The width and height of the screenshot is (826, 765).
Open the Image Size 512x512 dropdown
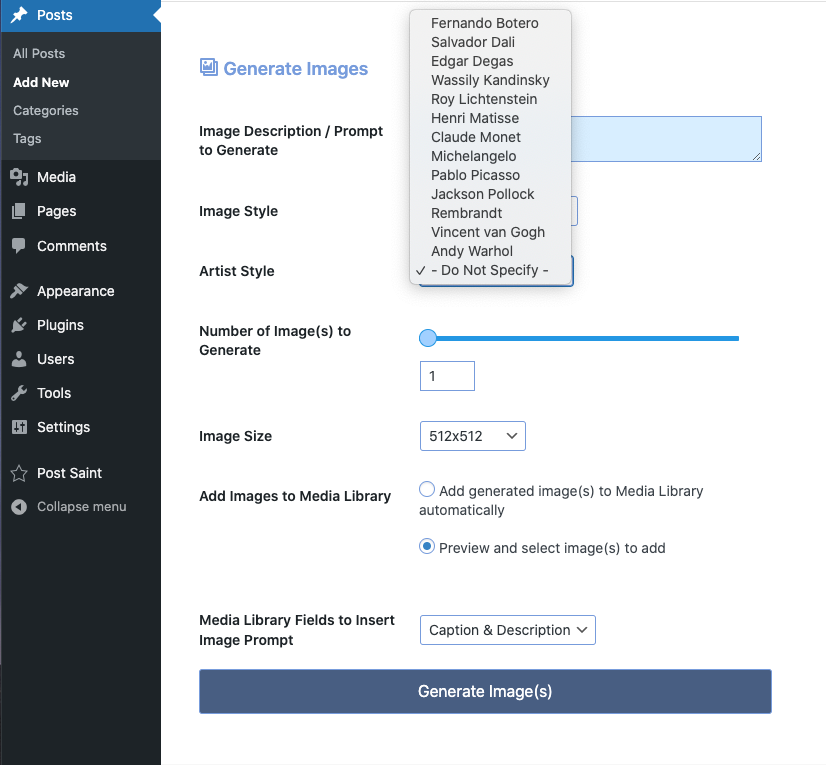(473, 436)
